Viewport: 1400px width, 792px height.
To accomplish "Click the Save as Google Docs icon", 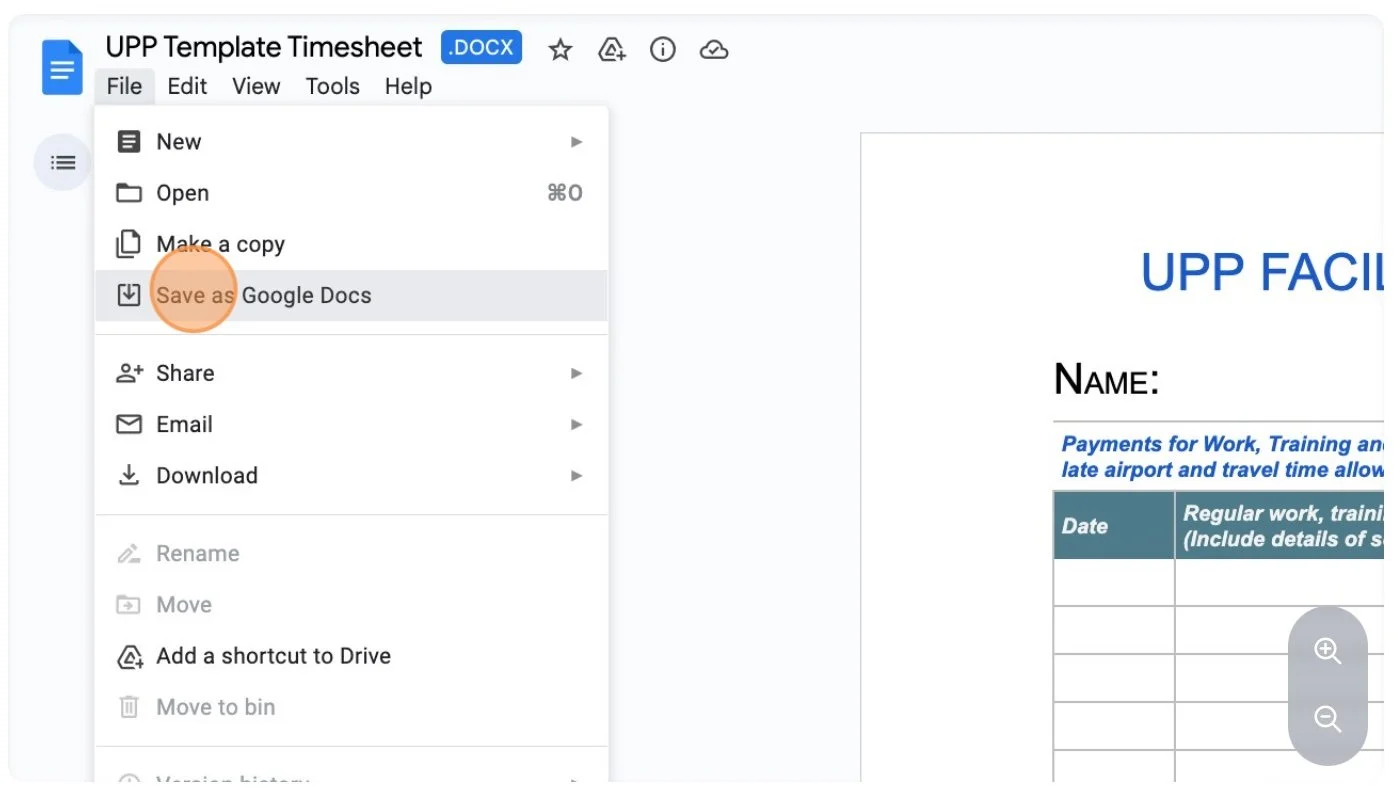I will [129, 295].
